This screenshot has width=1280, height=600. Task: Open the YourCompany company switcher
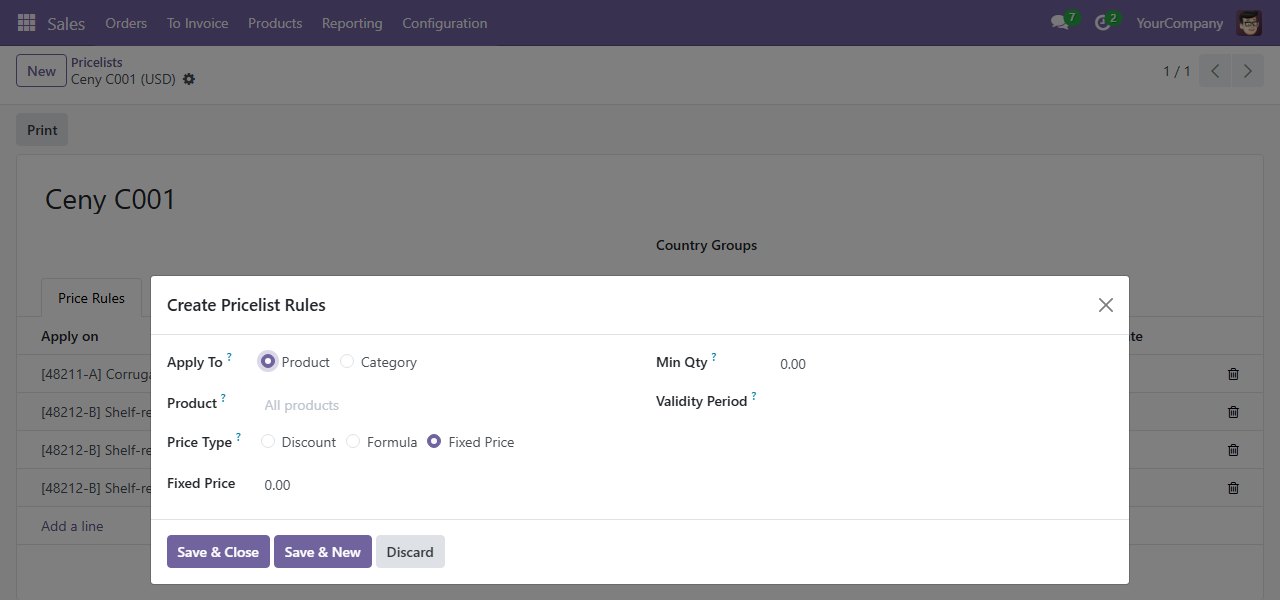1180,23
